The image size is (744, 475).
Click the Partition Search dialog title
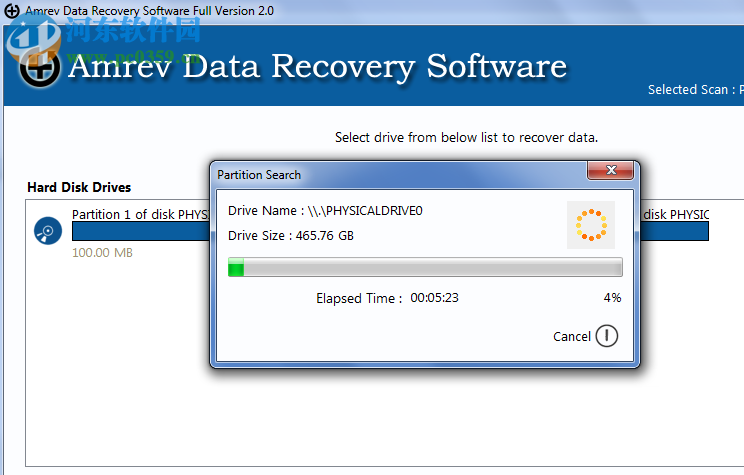tap(259, 175)
